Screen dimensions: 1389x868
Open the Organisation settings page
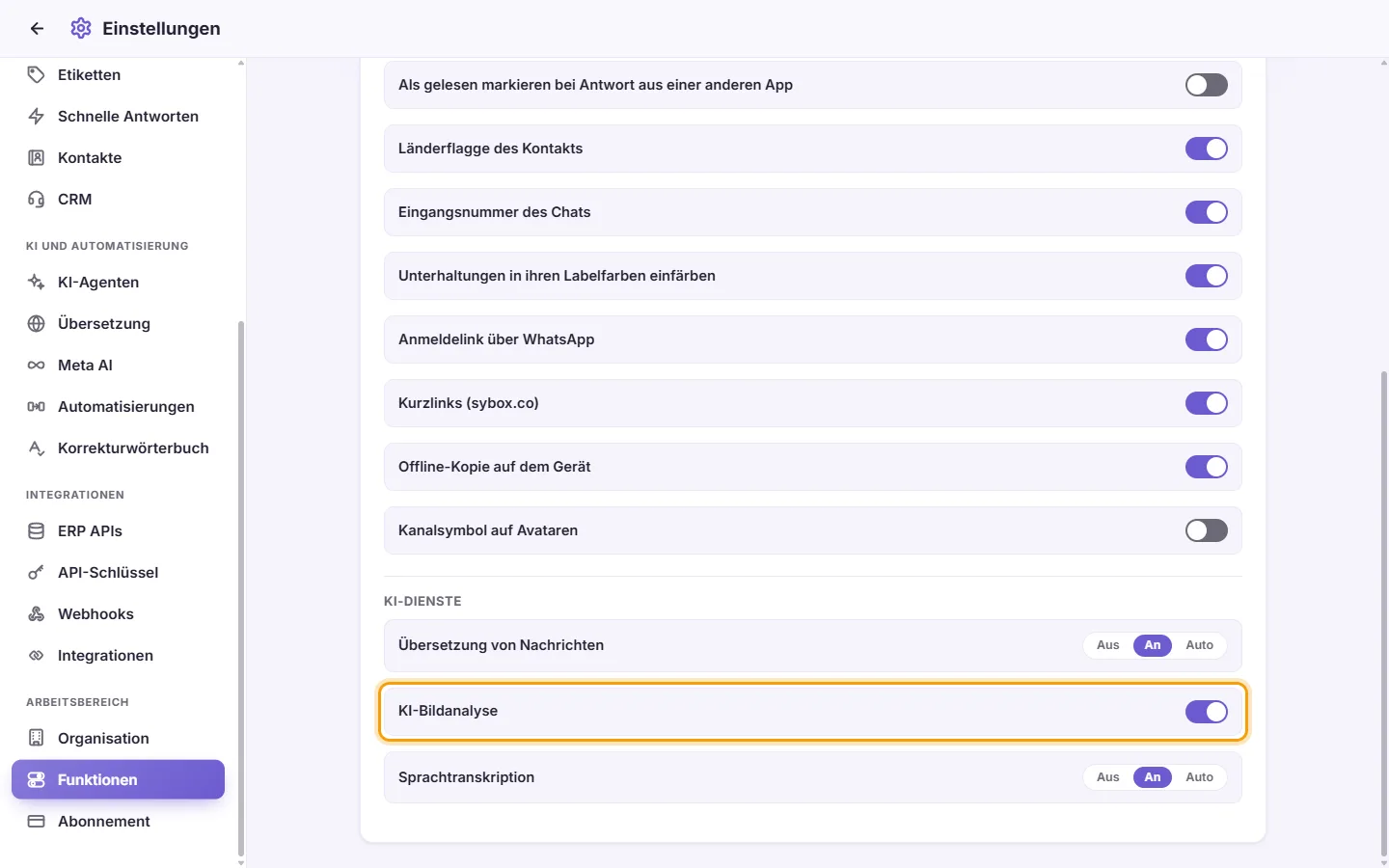pos(118,739)
